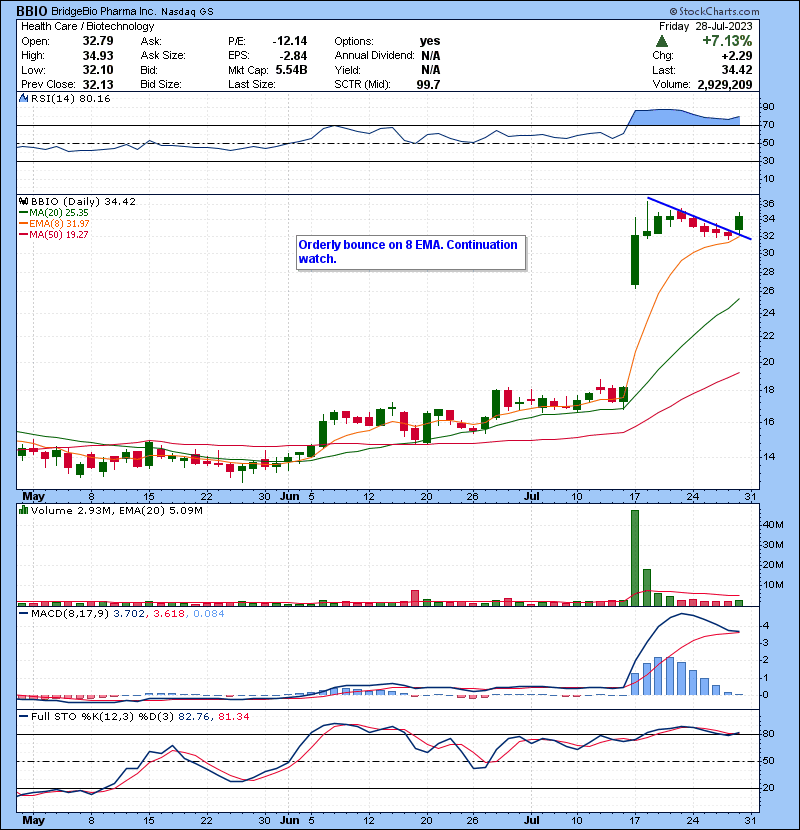
Task: Click the MA(50) 19.27 legend text
Action: (x=59, y=235)
